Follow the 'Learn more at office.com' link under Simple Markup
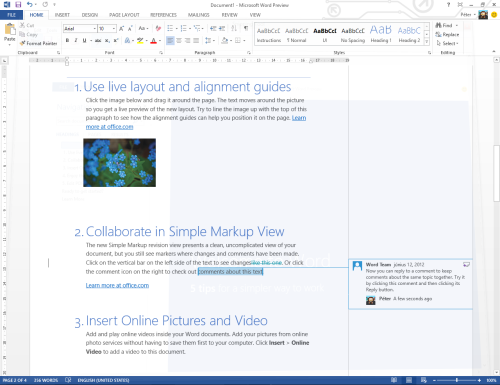The image size is (500, 385). point(117,285)
